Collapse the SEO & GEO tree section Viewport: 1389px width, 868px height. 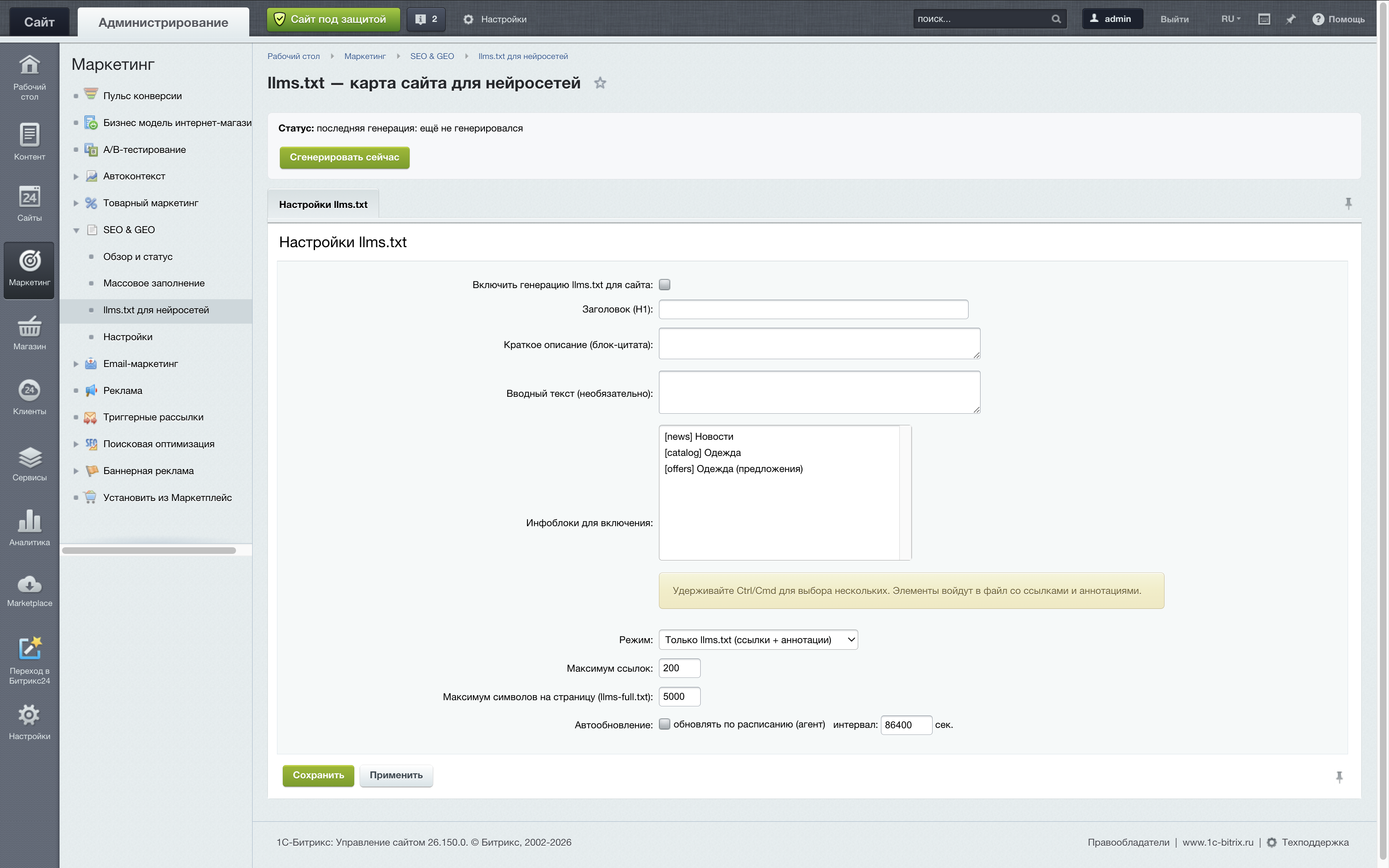coord(76,230)
